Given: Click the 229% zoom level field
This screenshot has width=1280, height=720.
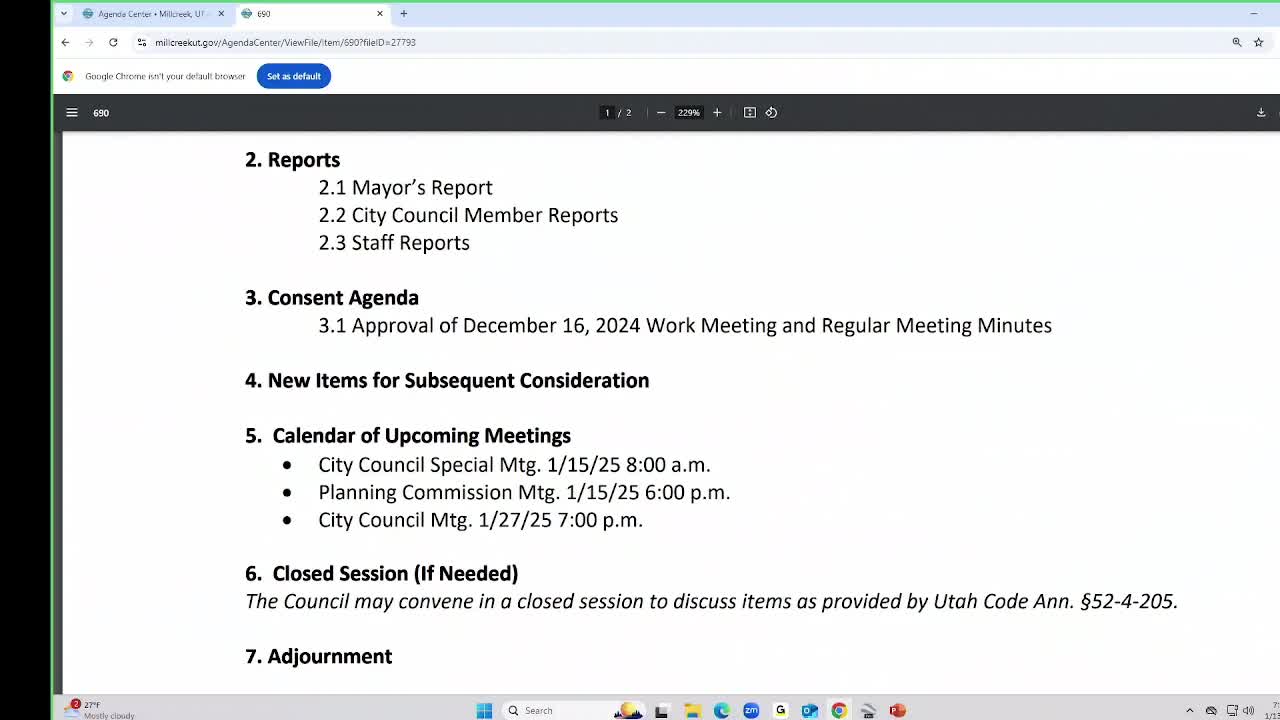Looking at the screenshot, I should (689, 113).
